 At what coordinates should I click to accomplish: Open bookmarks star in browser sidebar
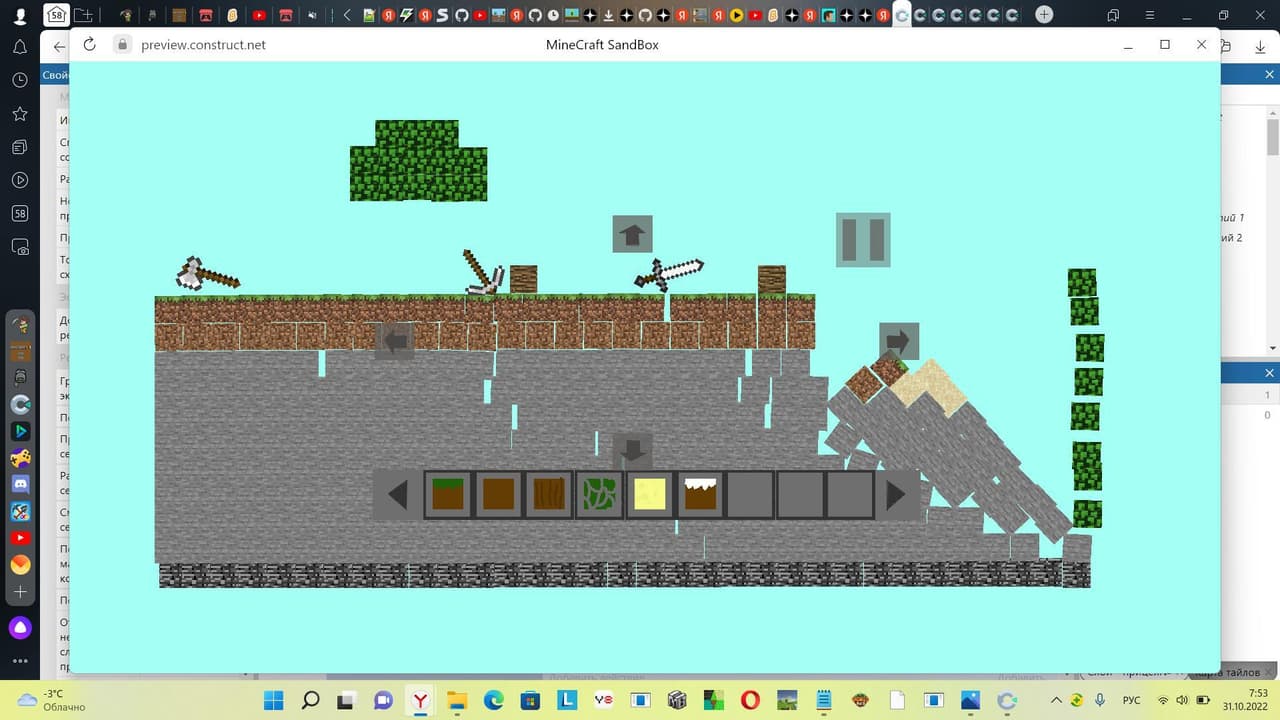coord(19,114)
